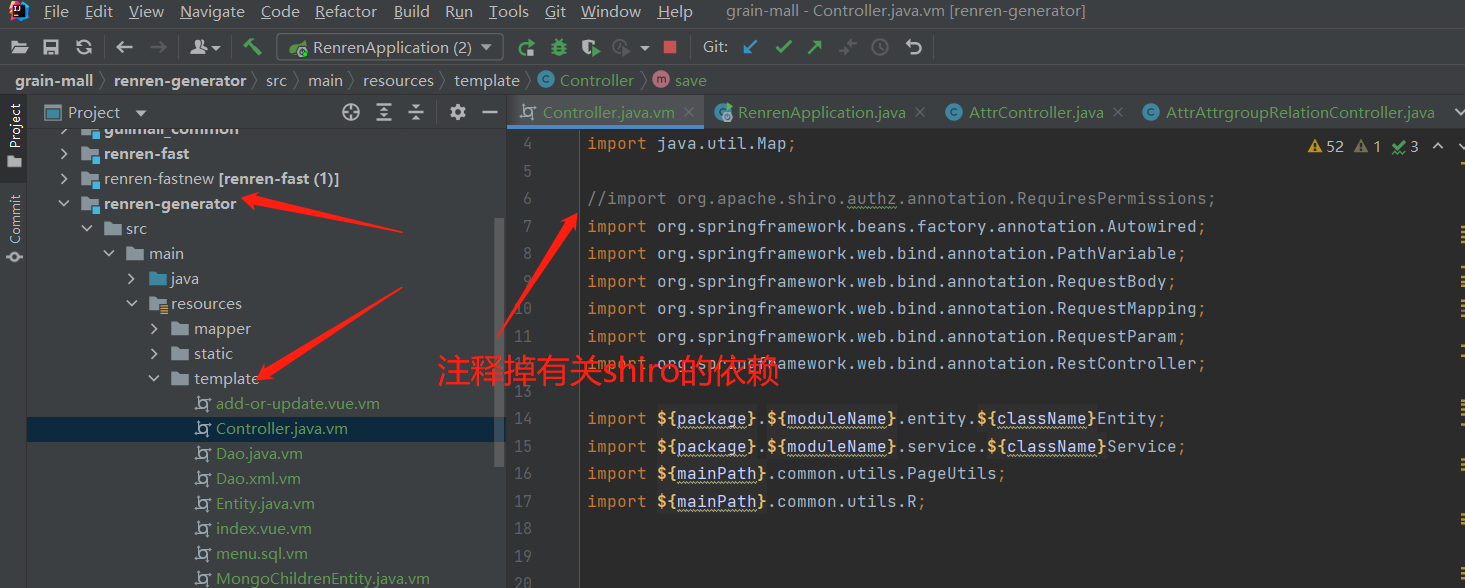Build the project with the hammer icon
This screenshot has height=588, width=1465.
coord(252,47)
